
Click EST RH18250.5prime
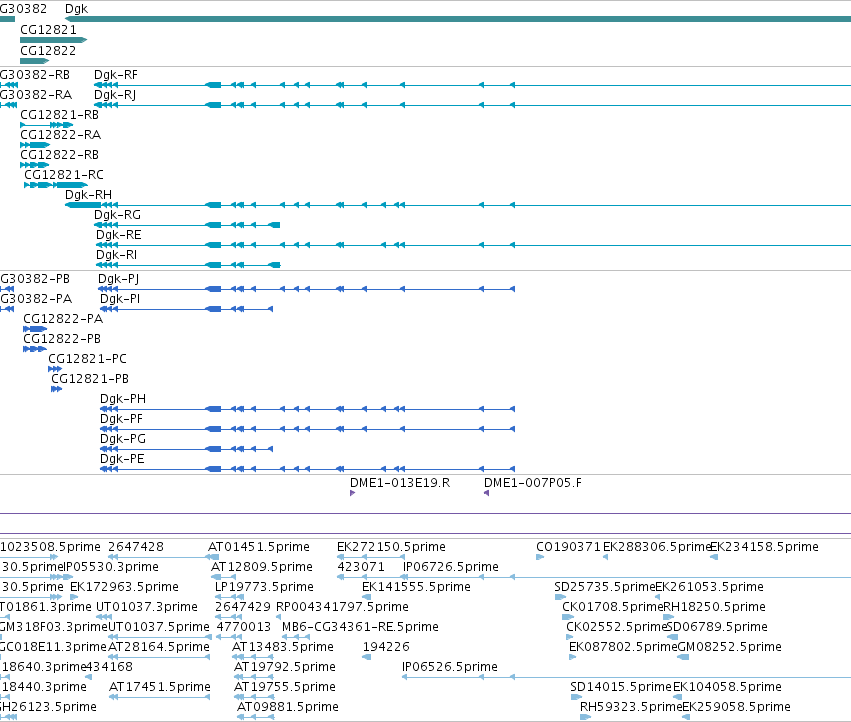pos(715,607)
